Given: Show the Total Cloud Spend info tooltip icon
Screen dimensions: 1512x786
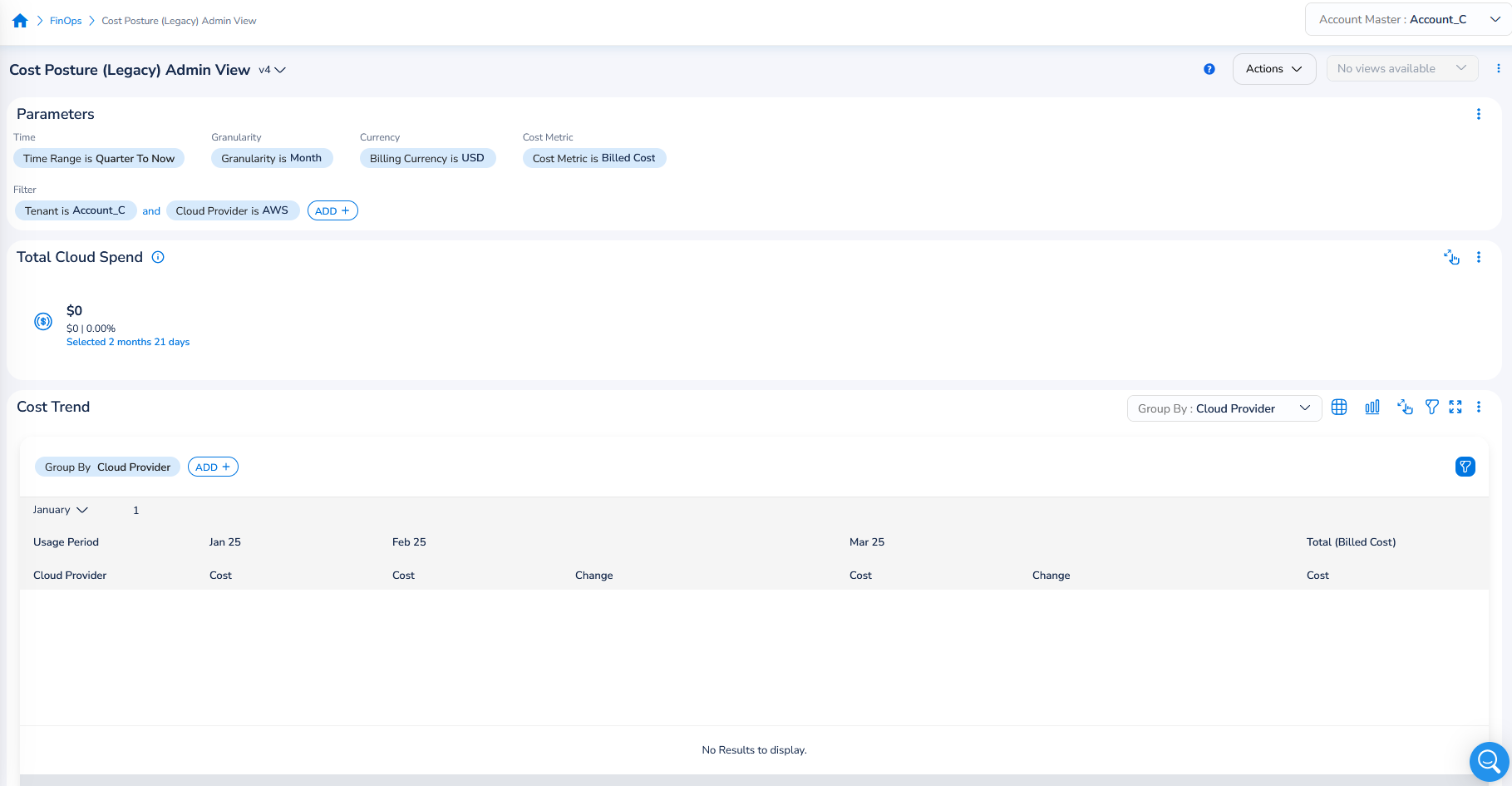Looking at the screenshot, I should [x=158, y=257].
